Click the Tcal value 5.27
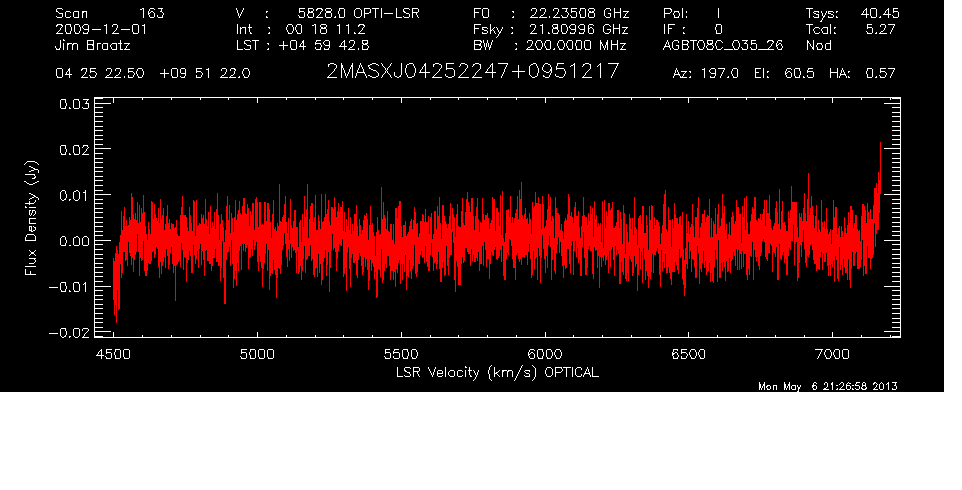 880,29
